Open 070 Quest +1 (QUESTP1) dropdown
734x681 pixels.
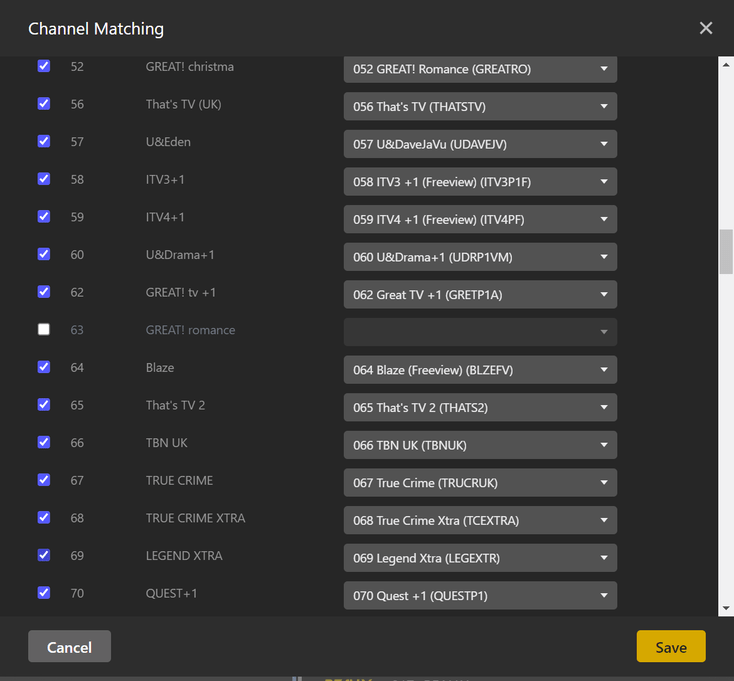click(480, 596)
